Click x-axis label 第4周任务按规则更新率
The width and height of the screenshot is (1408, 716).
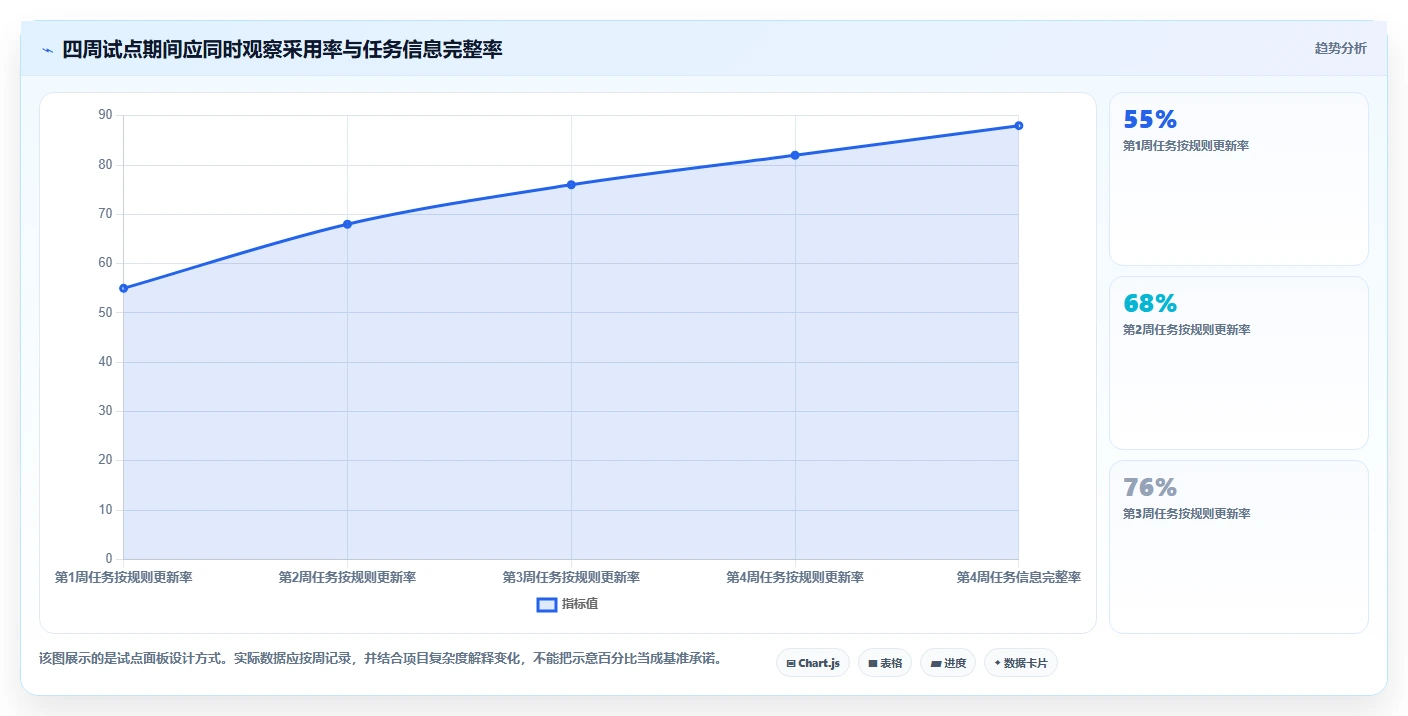795,577
